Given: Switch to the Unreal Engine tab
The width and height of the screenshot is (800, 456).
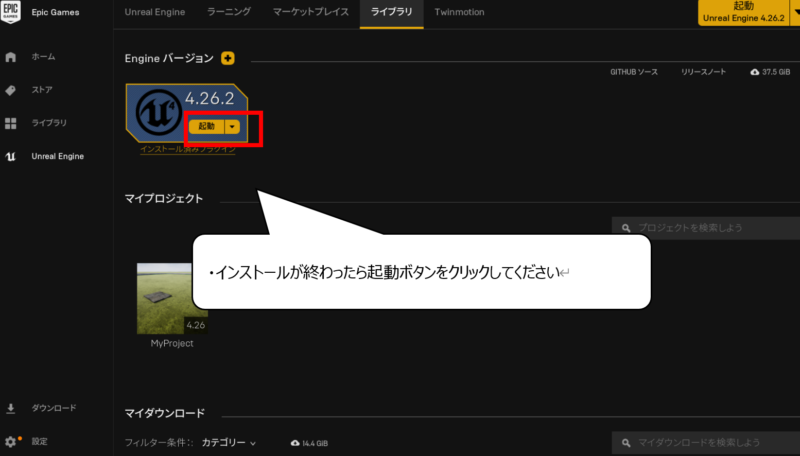Looking at the screenshot, I should pyautogui.click(x=155, y=12).
